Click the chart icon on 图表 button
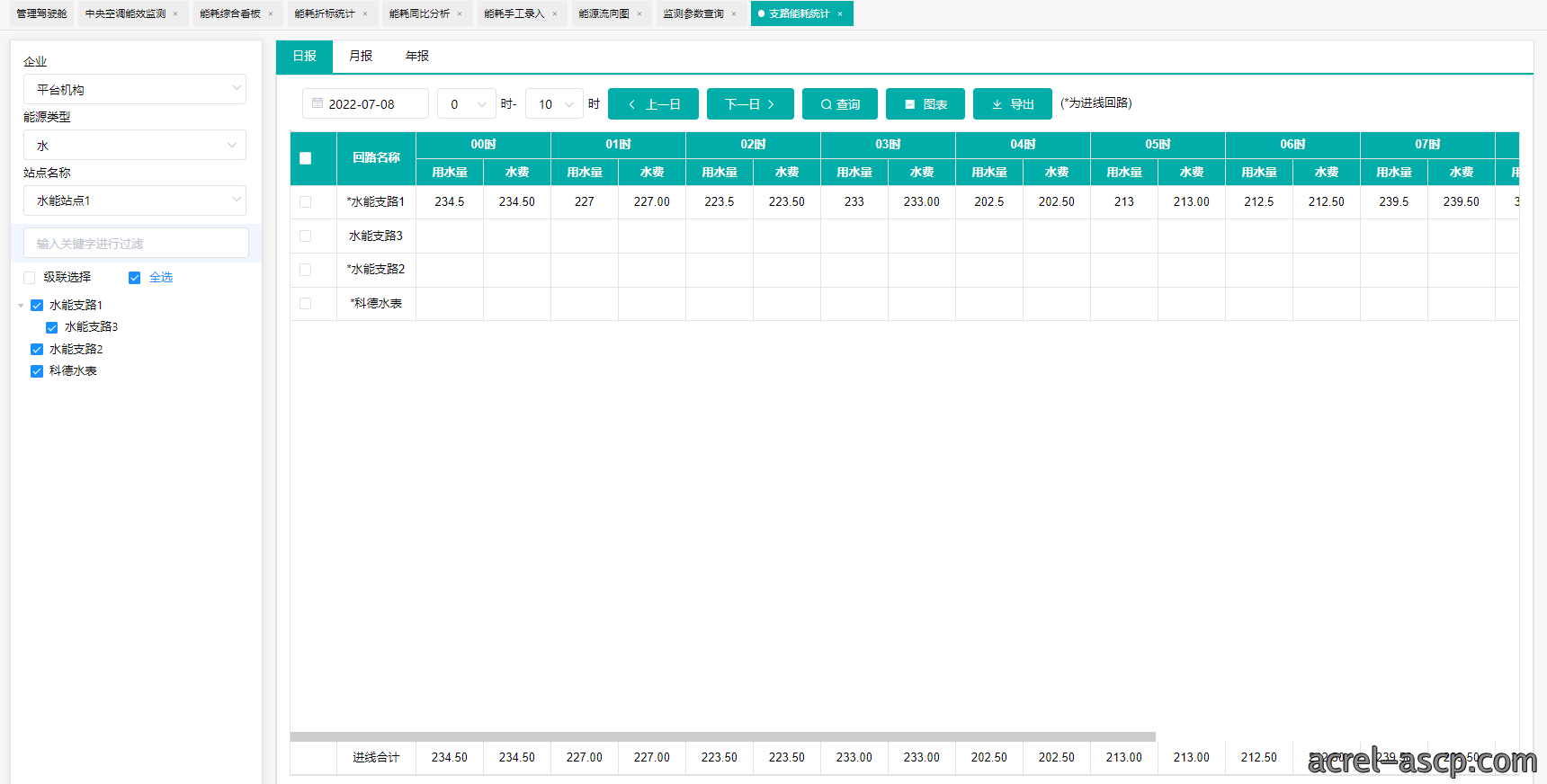Viewport: 1547px width, 784px height. (x=910, y=104)
